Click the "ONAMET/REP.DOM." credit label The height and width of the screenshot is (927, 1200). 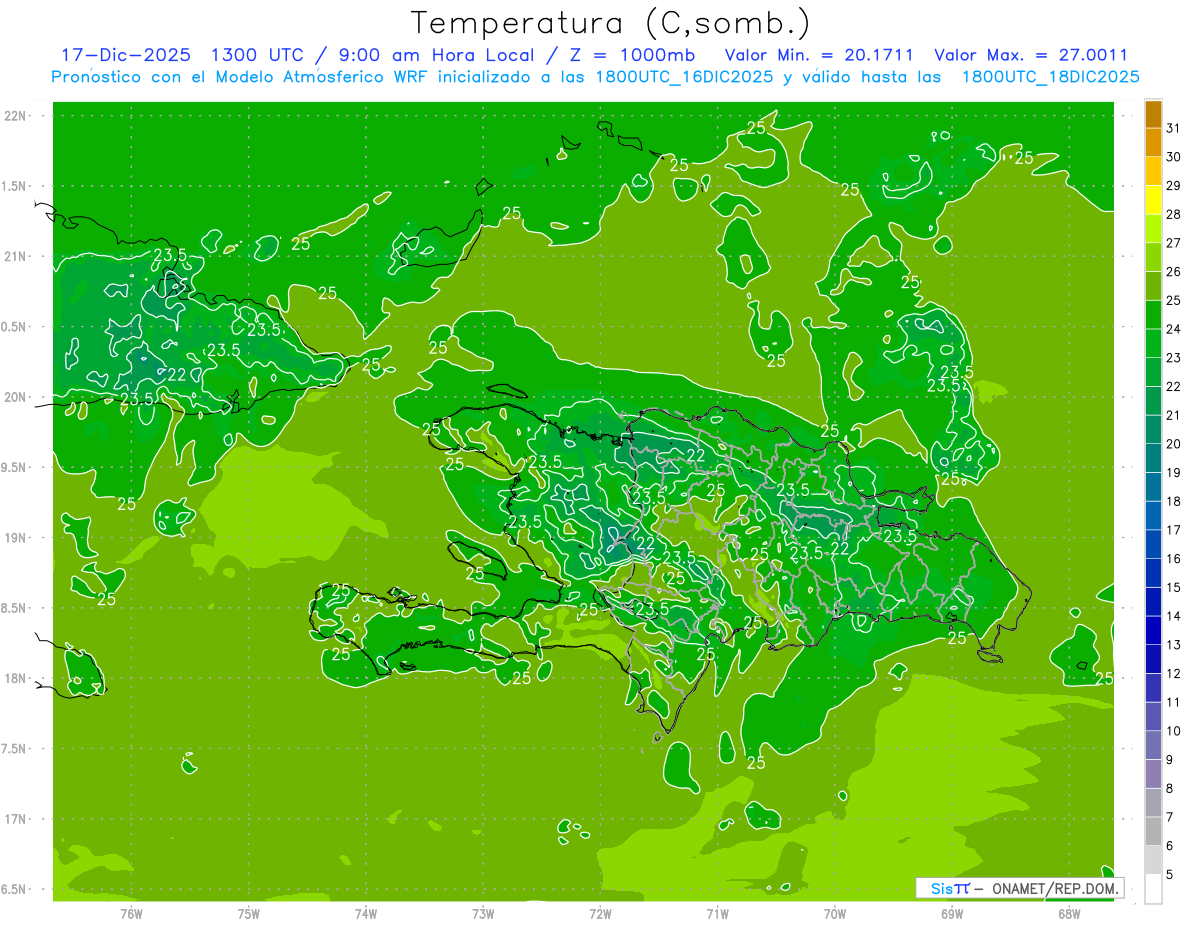point(1055,888)
